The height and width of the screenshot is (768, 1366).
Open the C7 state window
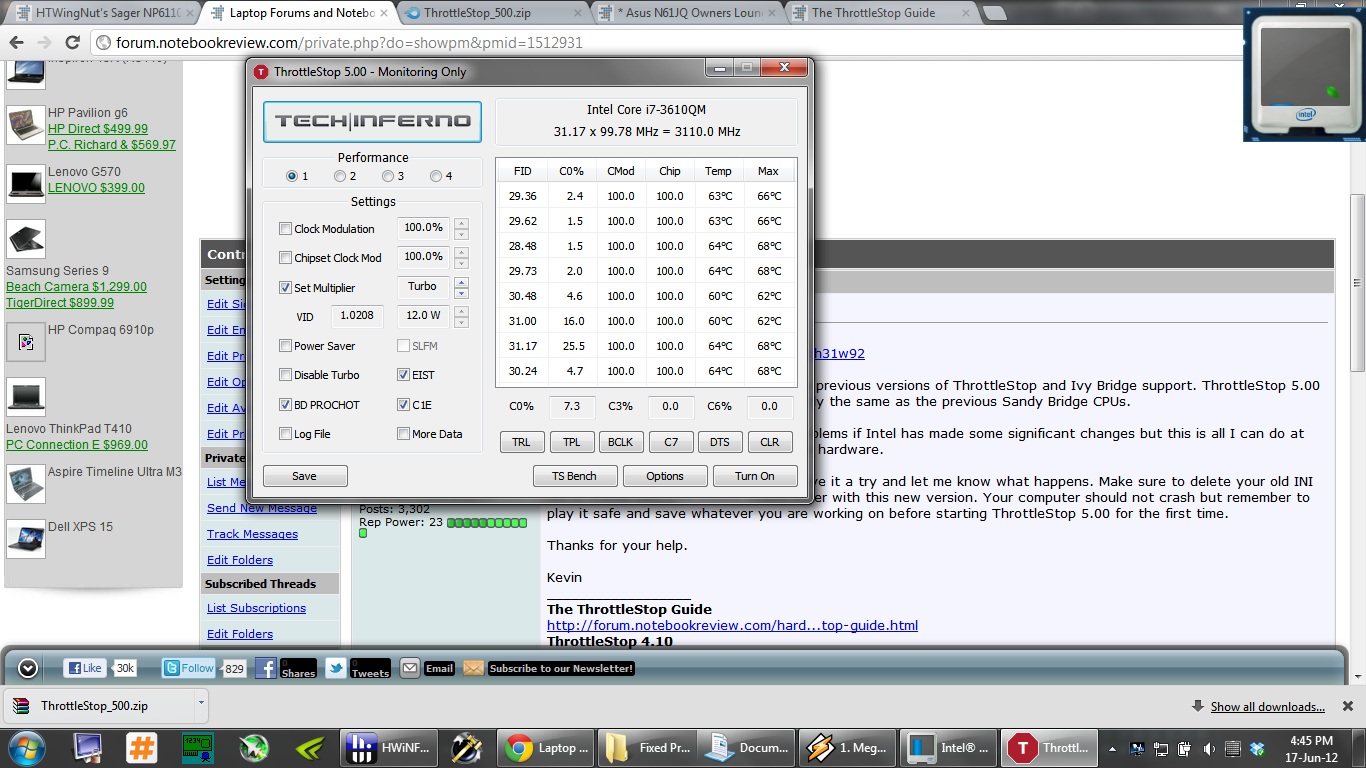tap(670, 442)
